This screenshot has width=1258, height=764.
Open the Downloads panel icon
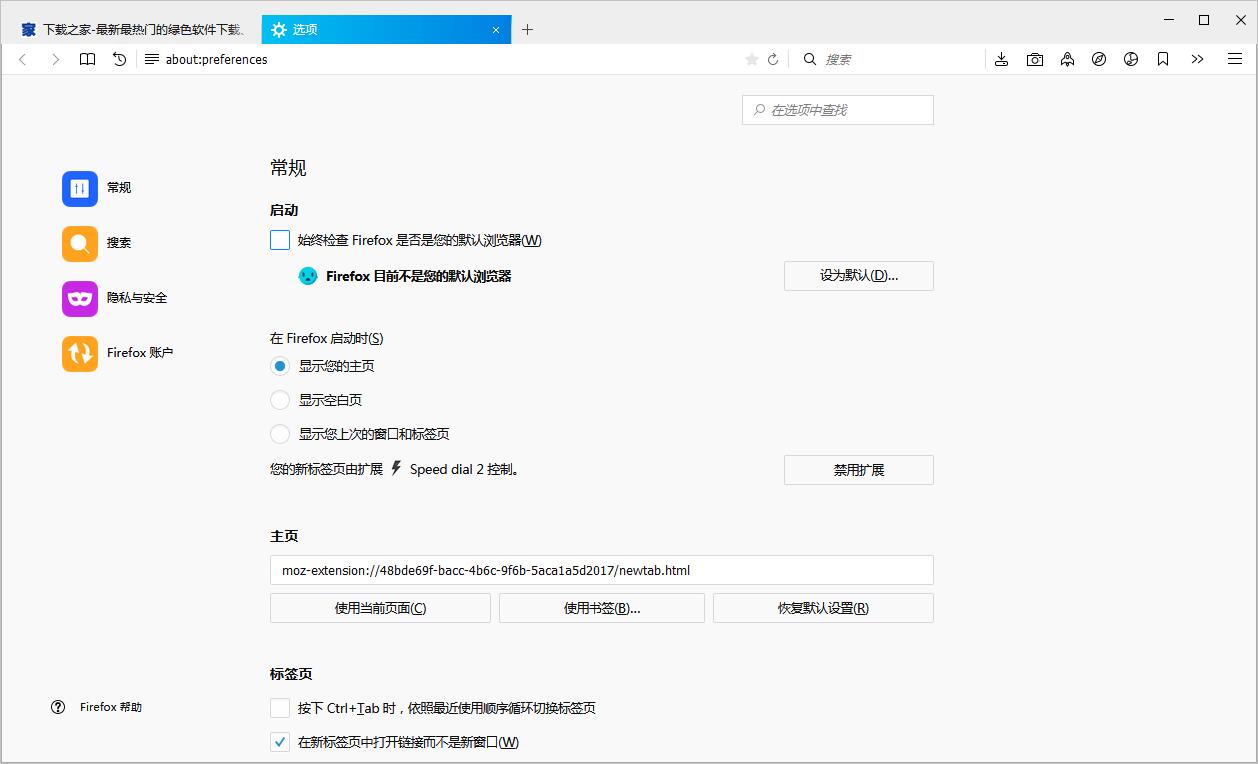(x=1002, y=59)
